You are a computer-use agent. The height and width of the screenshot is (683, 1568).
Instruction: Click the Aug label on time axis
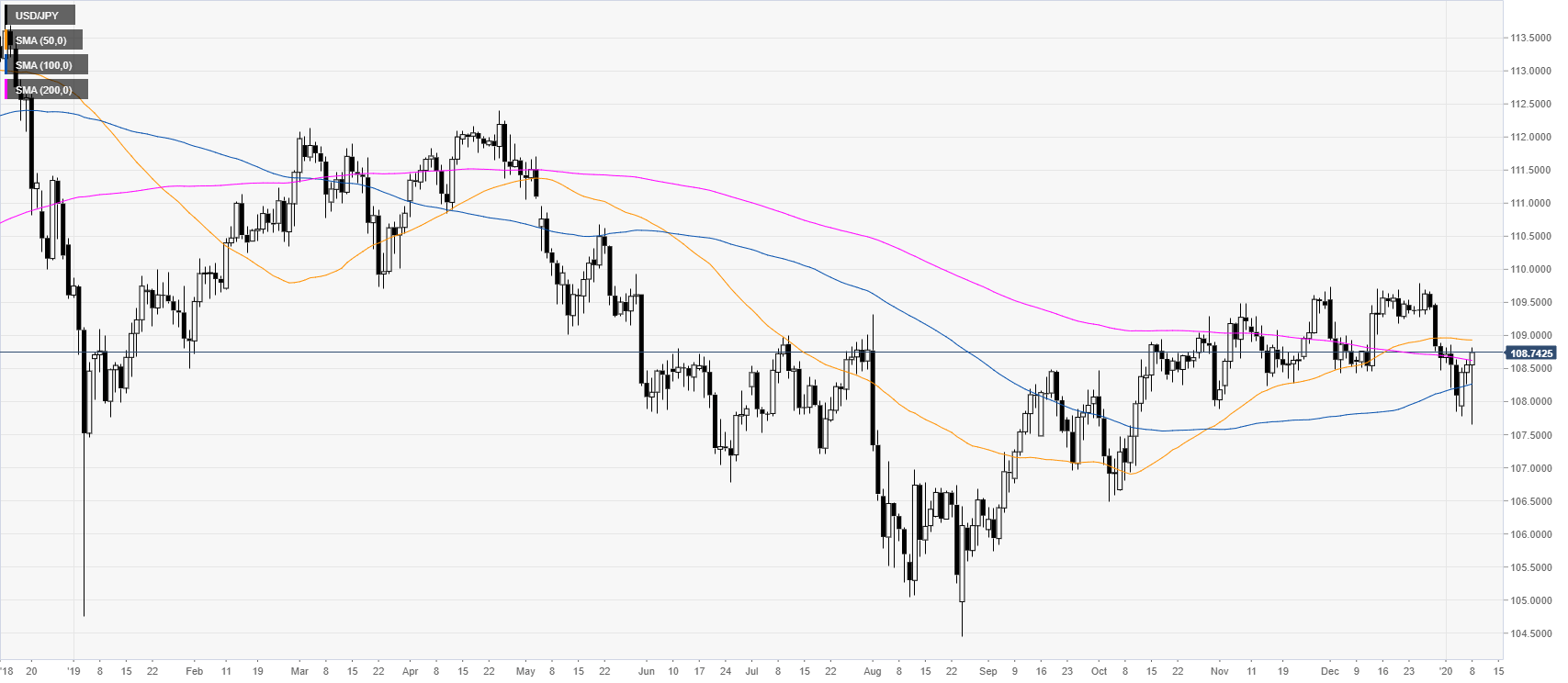point(873,671)
